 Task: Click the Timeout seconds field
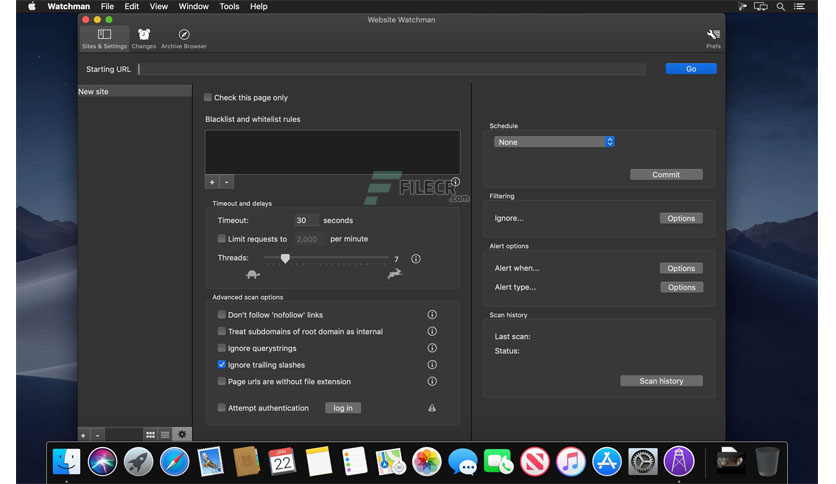point(306,220)
